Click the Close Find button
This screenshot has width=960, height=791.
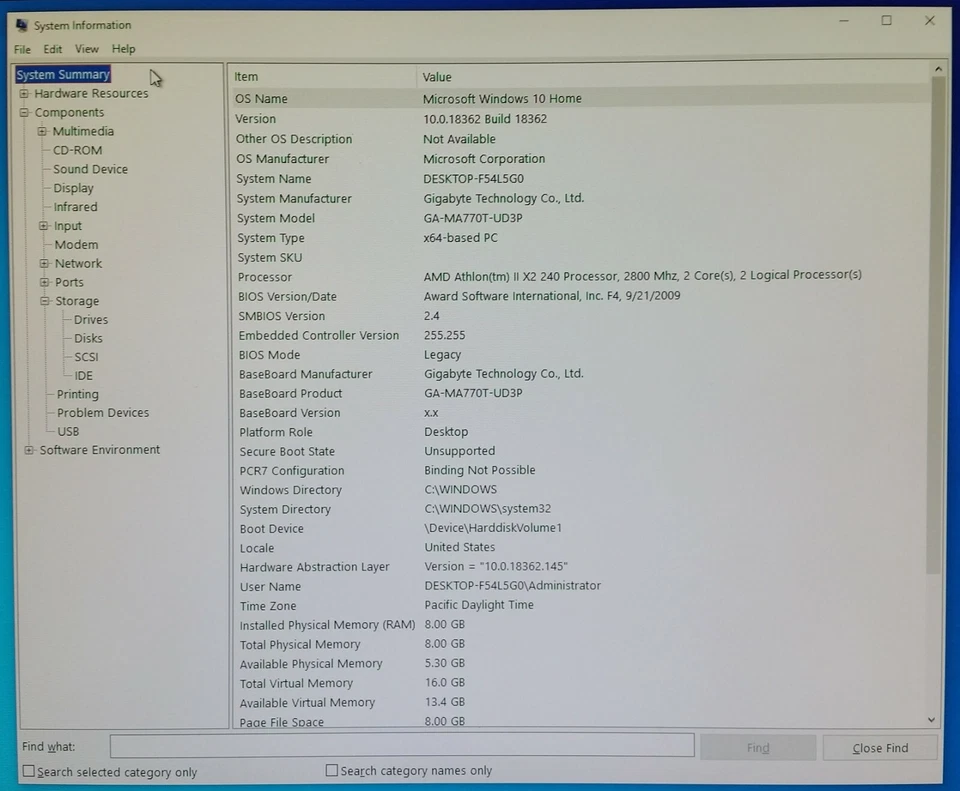[880, 746]
